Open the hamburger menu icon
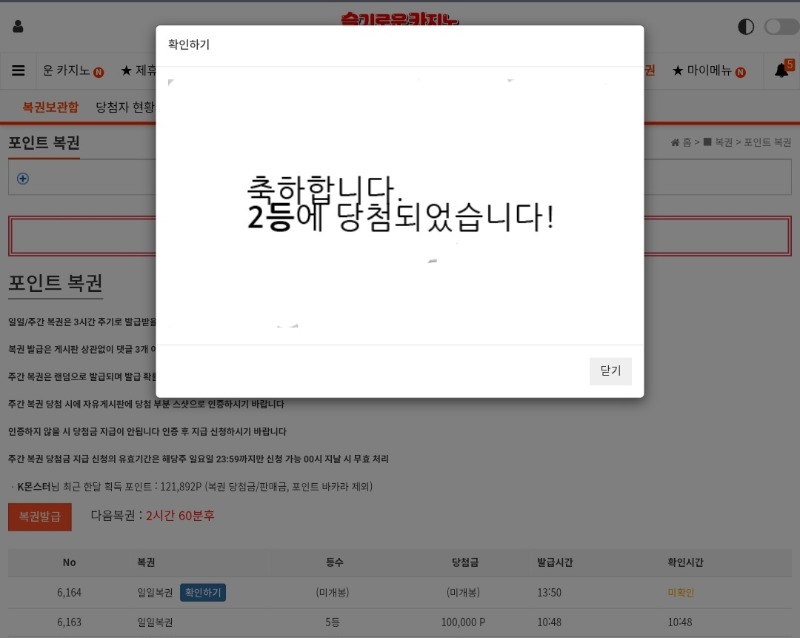This screenshot has height=638, width=800. (x=18, y=71)
